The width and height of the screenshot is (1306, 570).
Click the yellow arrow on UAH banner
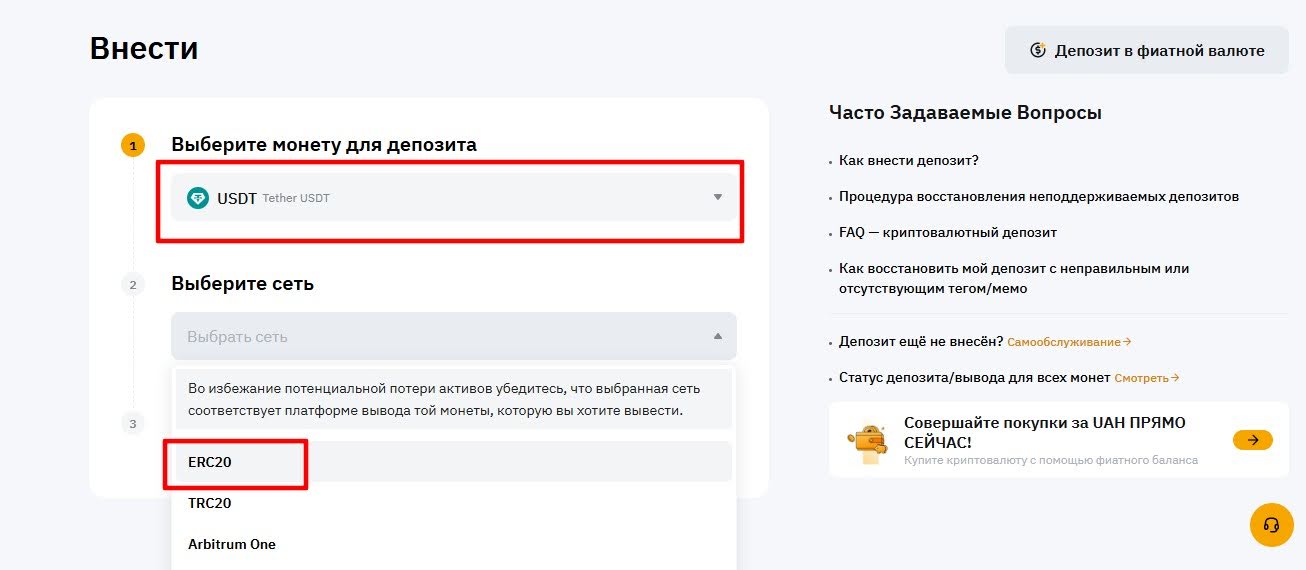tap(1253, 439)
